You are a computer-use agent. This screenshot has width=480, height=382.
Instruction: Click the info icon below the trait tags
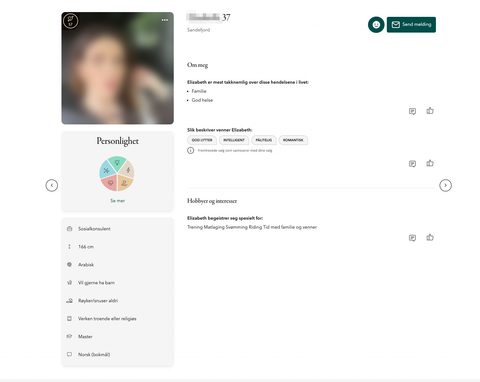pos(190,150)
